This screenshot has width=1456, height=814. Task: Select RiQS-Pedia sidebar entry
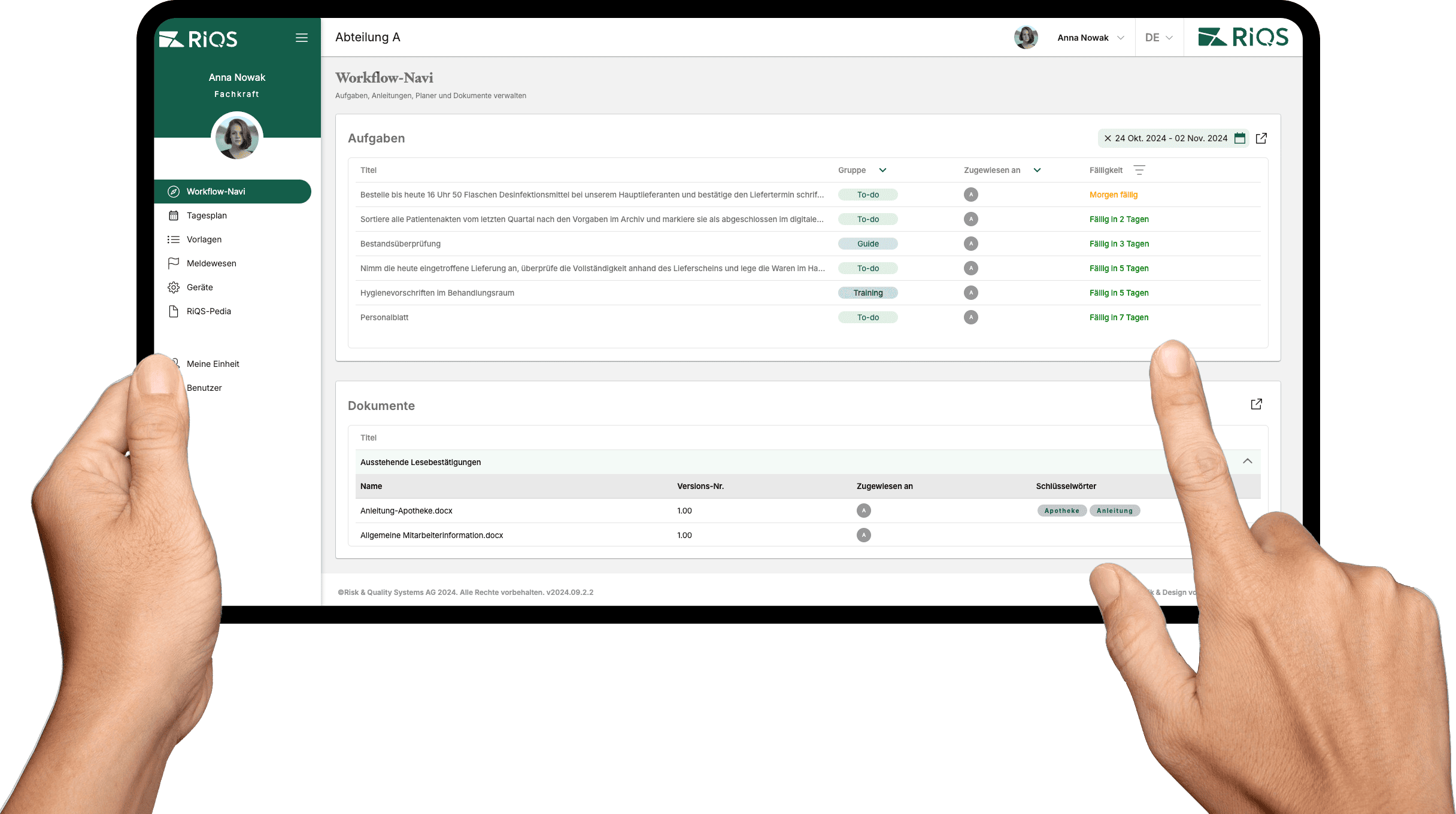click(x=208, y=311)
